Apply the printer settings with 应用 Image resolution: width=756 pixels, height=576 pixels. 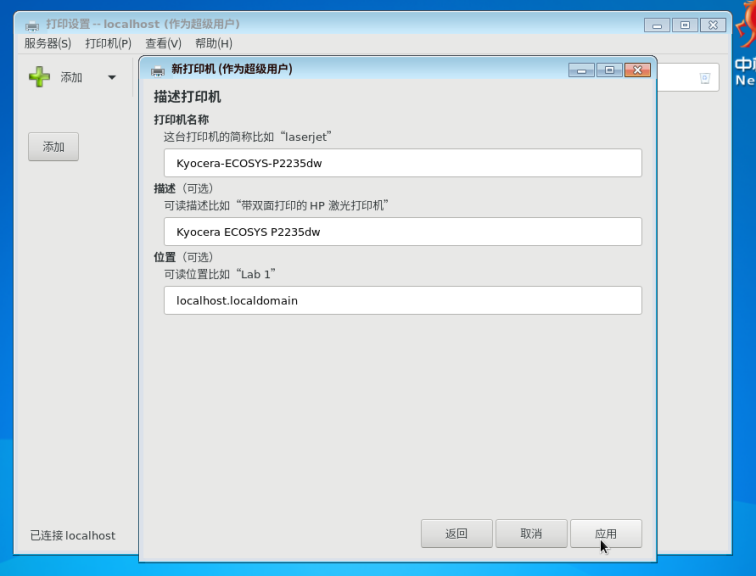tap(605, 534)
